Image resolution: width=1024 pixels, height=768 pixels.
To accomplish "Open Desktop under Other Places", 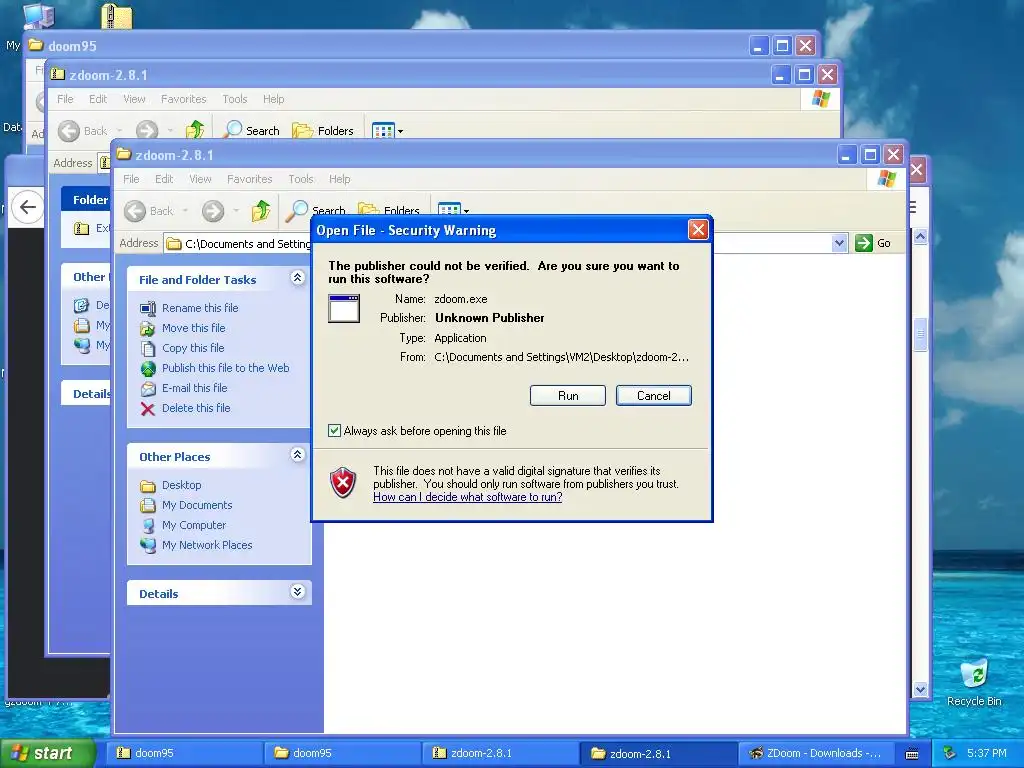I will tap(182, 485).
